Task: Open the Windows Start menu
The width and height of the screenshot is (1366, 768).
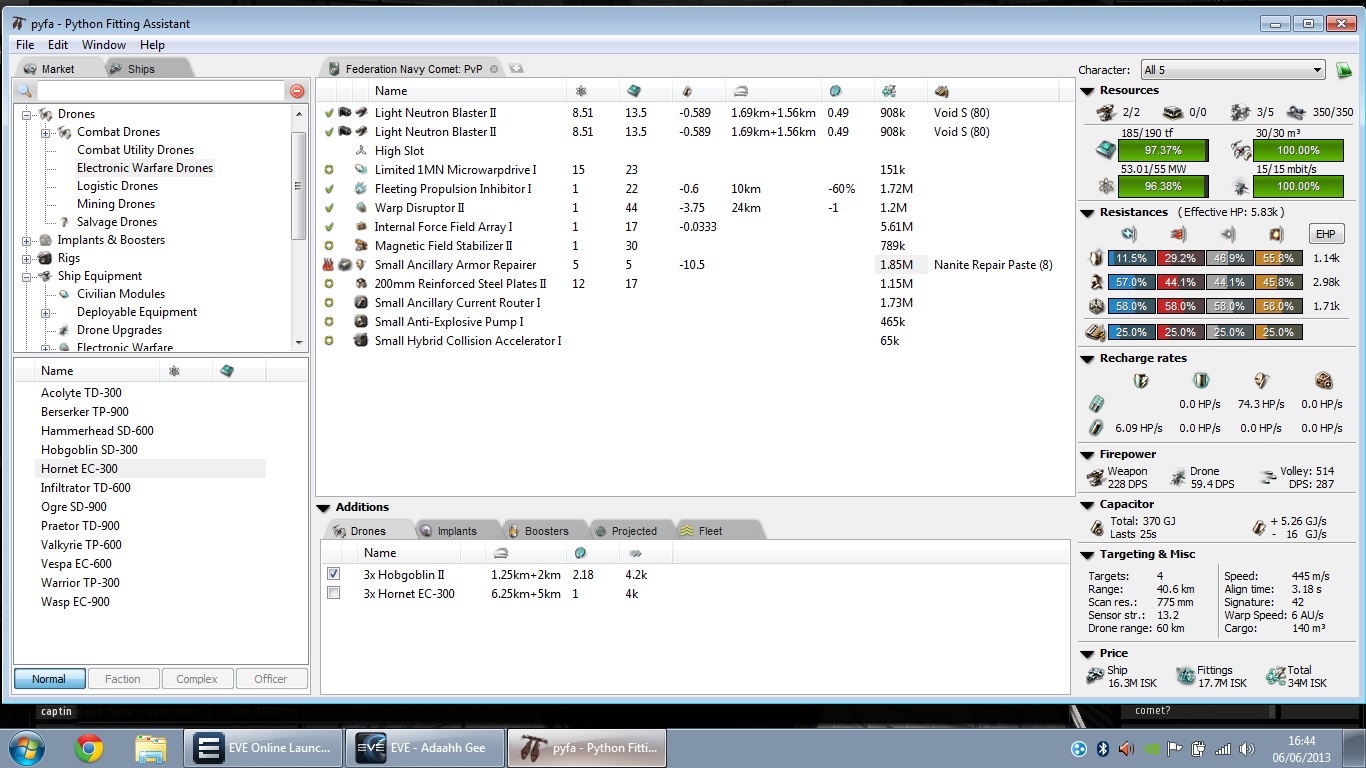Action: (25, 748)
